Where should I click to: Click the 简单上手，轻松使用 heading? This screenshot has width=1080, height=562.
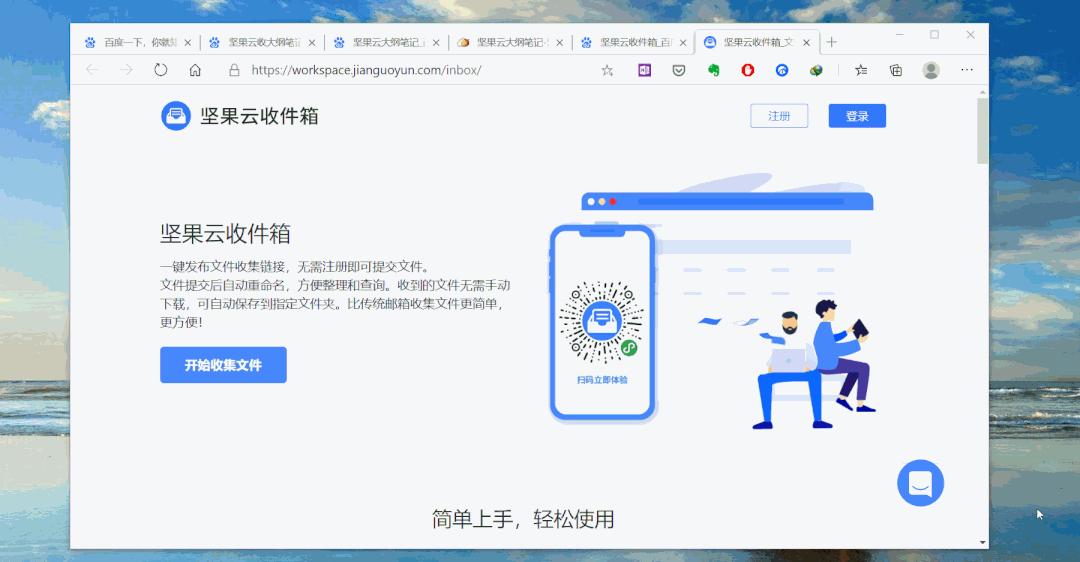click(523, 519)
